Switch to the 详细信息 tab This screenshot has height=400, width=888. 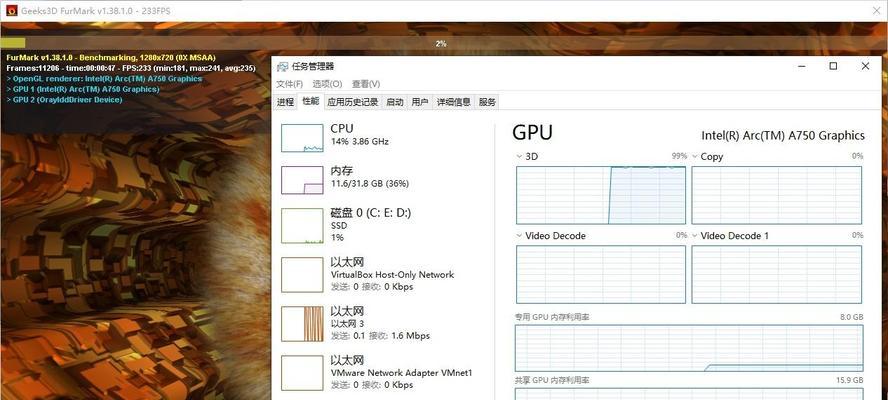point(453,102)
